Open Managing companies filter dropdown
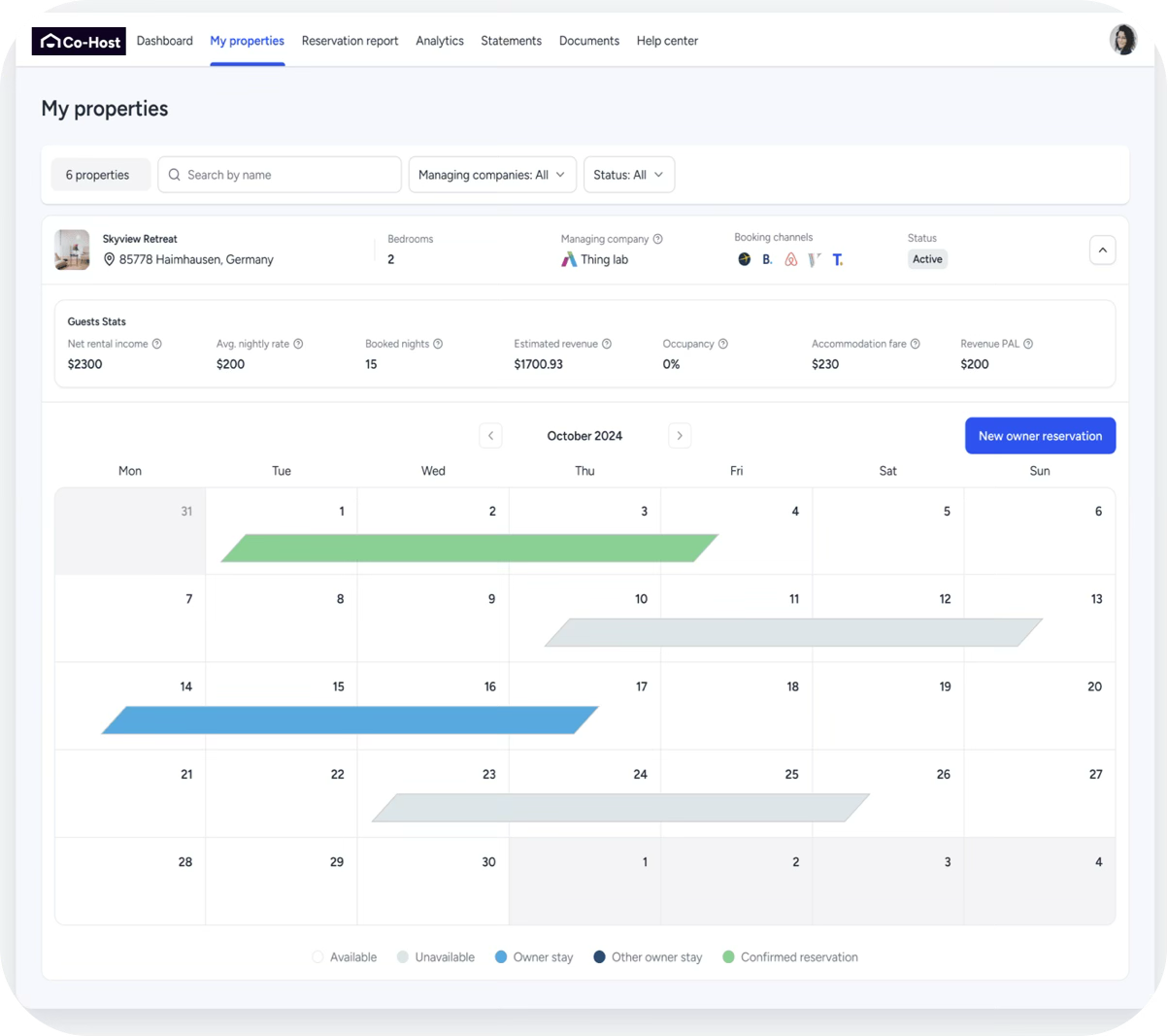The image size is (1168, 1036). coord(492,175)
